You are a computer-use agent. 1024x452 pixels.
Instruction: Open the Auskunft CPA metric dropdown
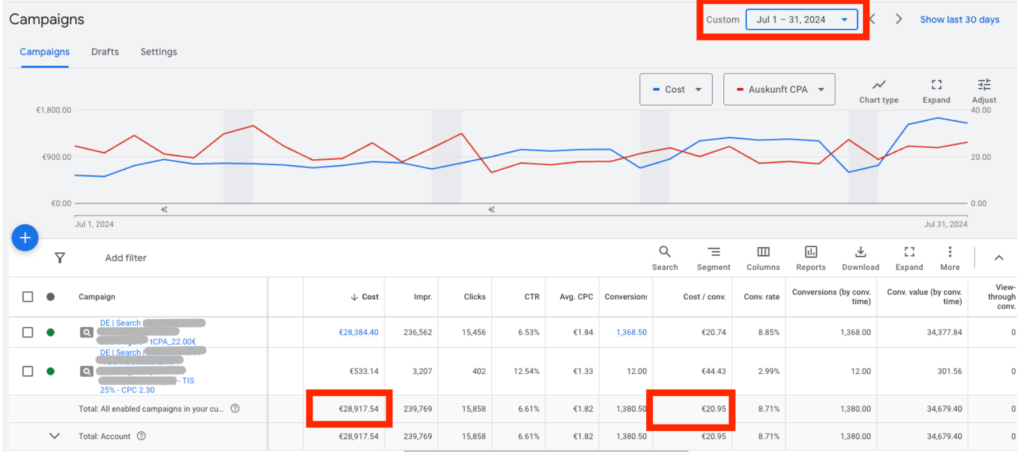coord(778,89)
